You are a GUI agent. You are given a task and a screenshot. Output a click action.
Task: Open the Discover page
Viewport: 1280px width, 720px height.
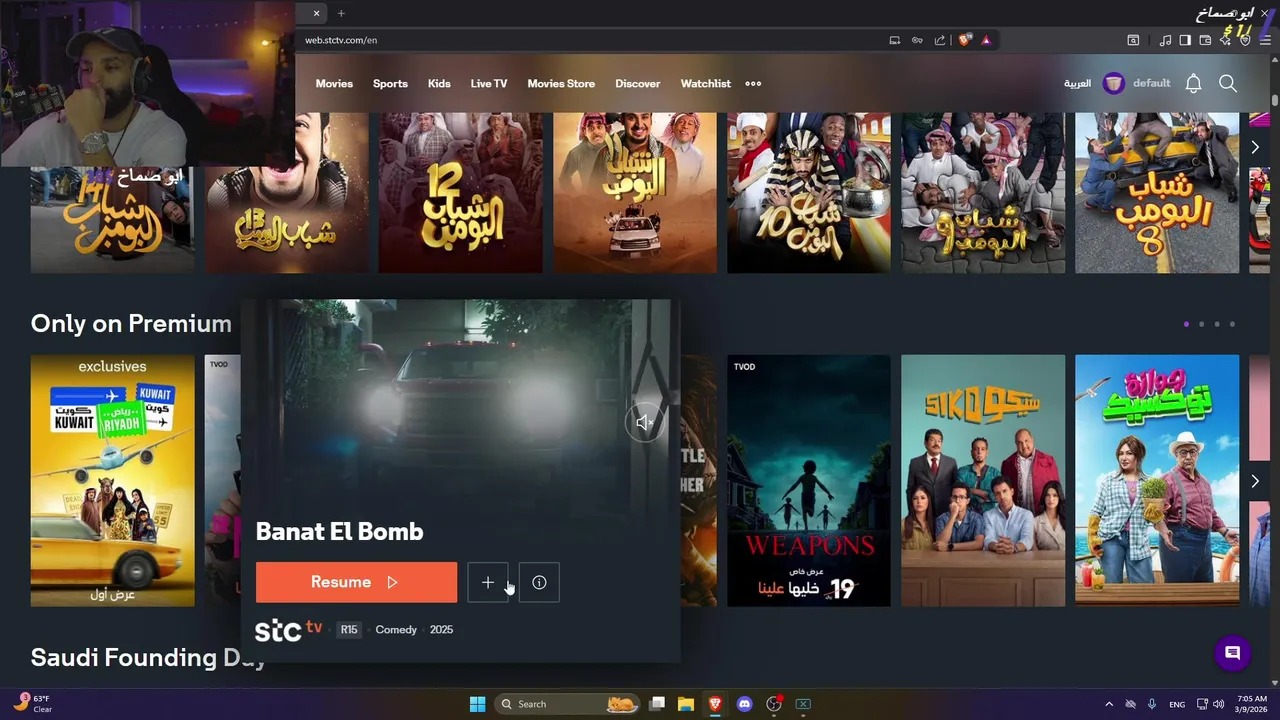click(x=638, y=84)
